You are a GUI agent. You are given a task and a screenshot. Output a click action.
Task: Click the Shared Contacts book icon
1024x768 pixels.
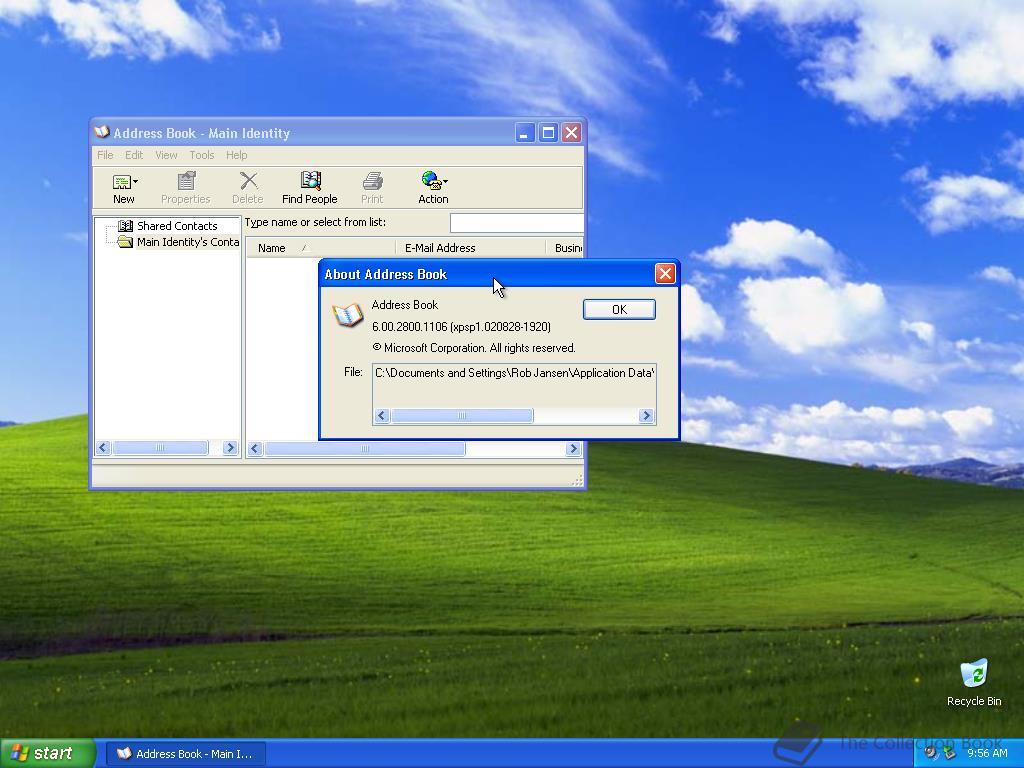[x=125, y=226]
